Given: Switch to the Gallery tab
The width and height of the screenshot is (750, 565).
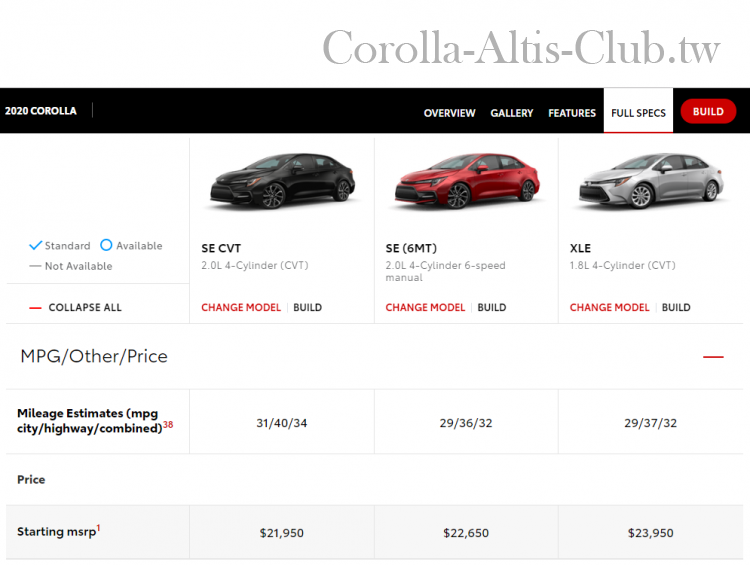Looking at the screenshot, I should pos(511,113).
